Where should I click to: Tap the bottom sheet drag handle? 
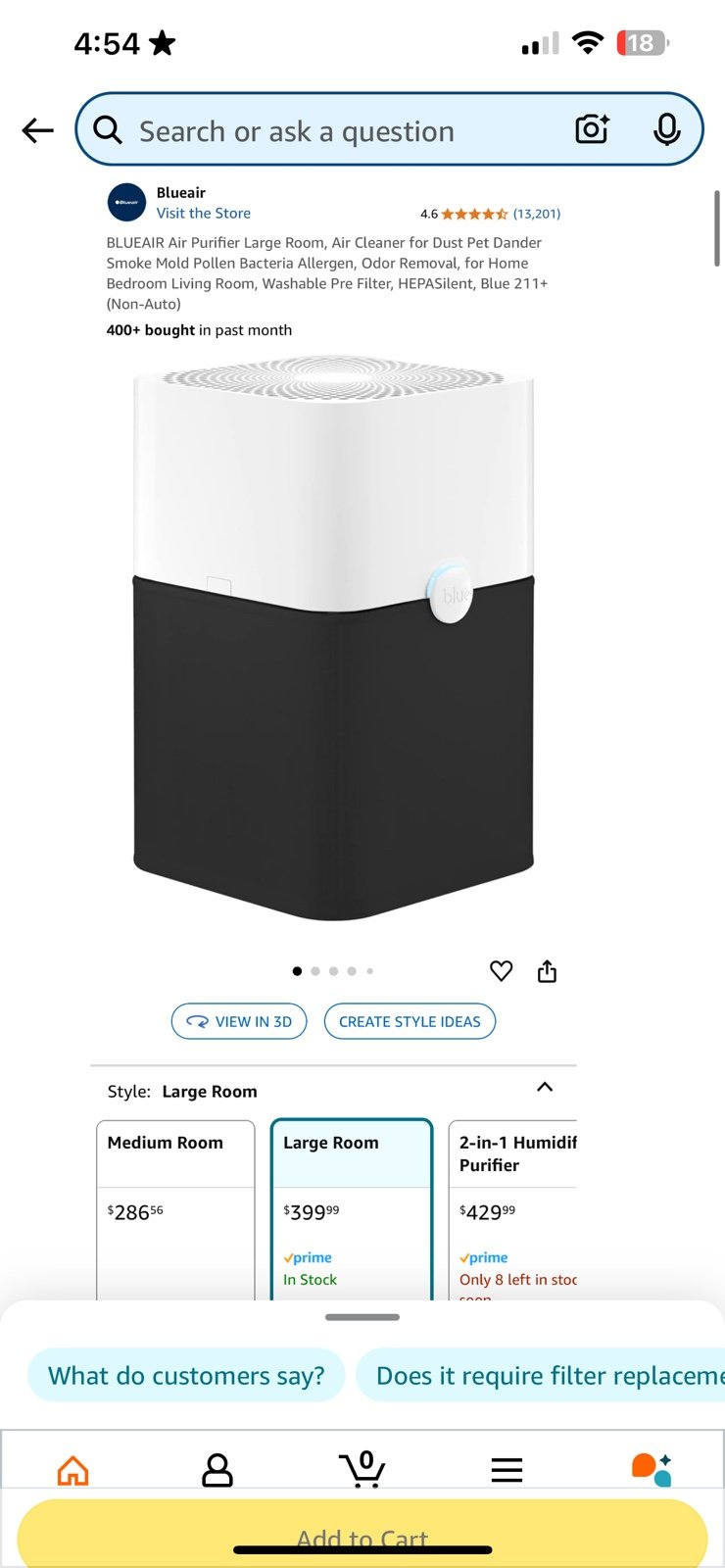pyautogui.click(x=362, y=1317)
